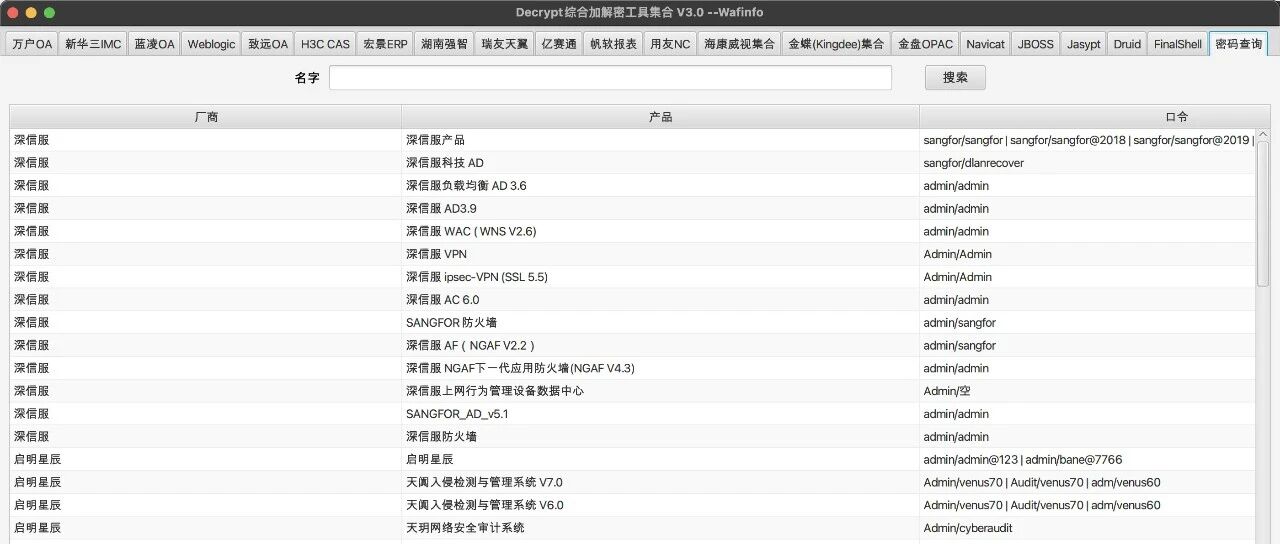Select the 深信服 AF ( NGAF V2.2 ) cell

[661, 345]
